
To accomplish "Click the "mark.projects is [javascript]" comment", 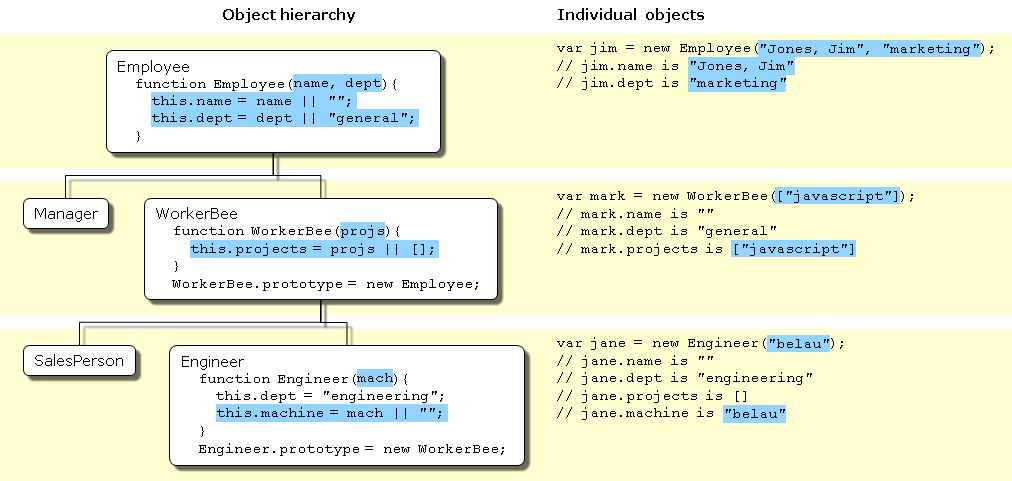I will [706, 249].
